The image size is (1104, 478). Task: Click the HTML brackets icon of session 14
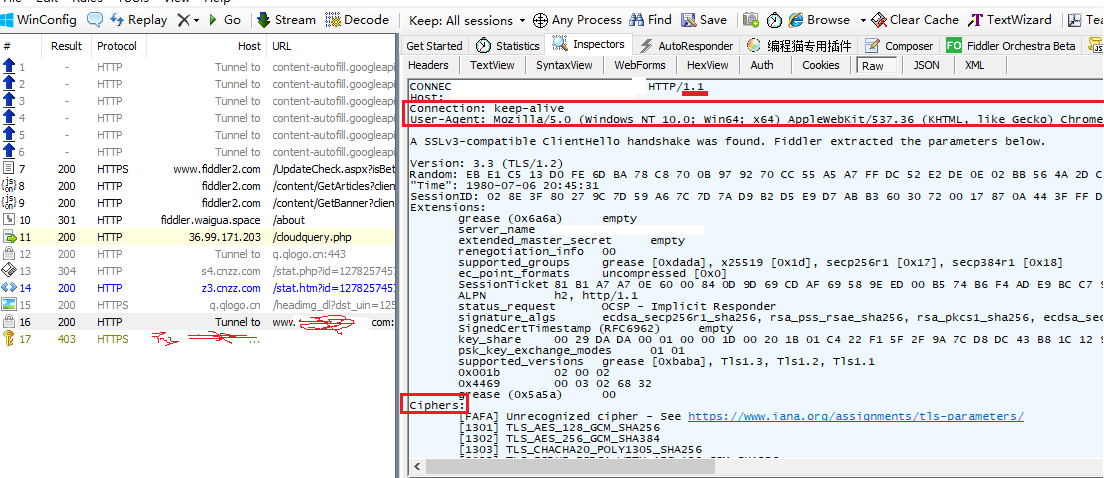pos(9,287)
